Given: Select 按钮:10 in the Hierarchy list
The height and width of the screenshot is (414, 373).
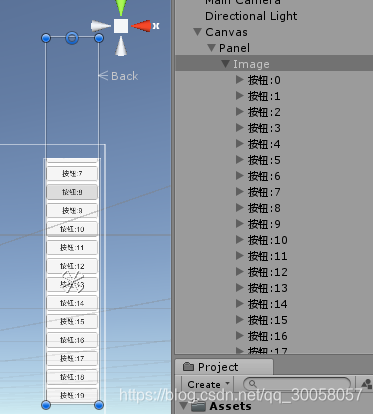Looking at the screenshot, I should pyautogui.click(x=268, y=240).
